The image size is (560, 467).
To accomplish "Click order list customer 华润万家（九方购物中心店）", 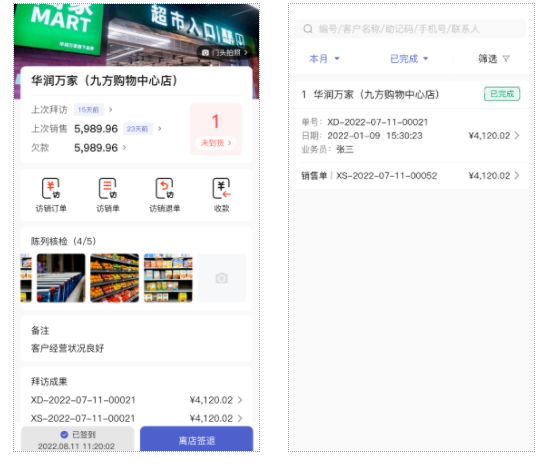I will pos(376,95).
